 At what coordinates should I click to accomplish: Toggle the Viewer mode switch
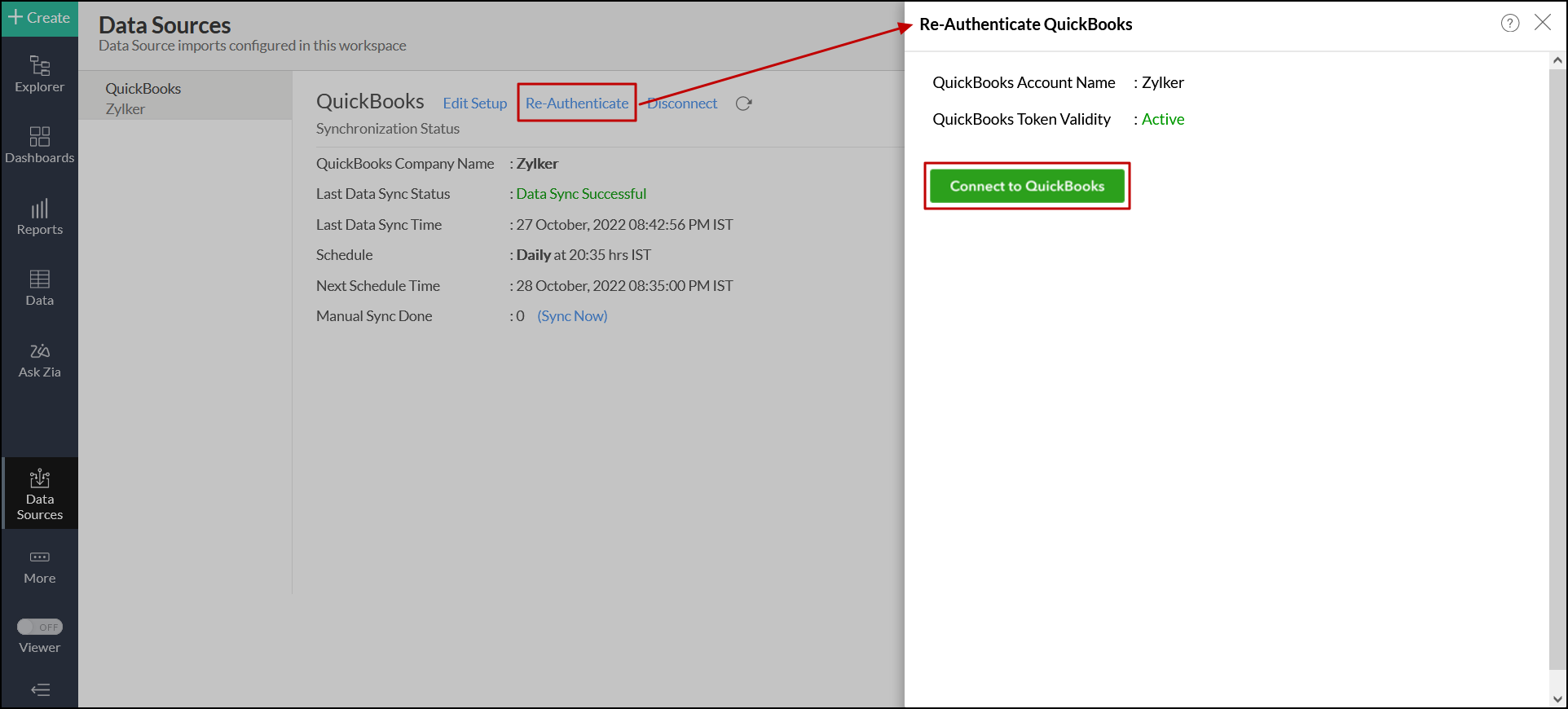(x=40, y=627)
